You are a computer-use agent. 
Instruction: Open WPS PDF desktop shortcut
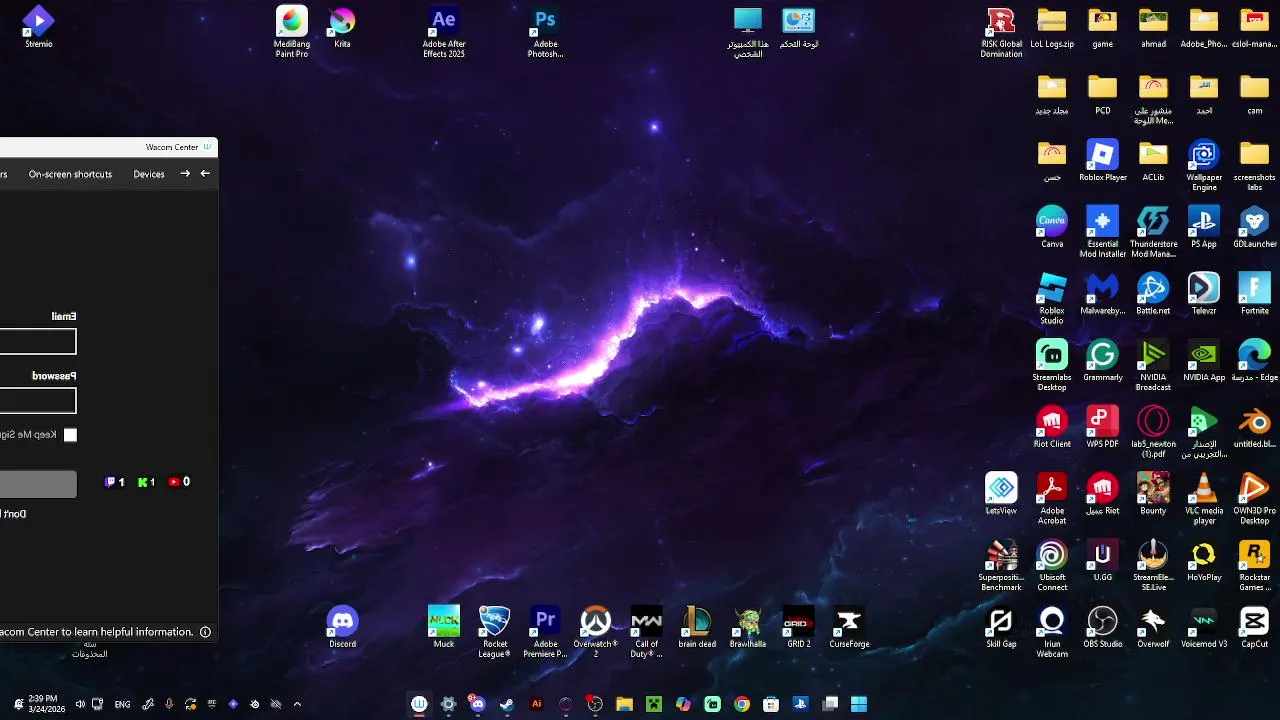(x=1103, y=427)
